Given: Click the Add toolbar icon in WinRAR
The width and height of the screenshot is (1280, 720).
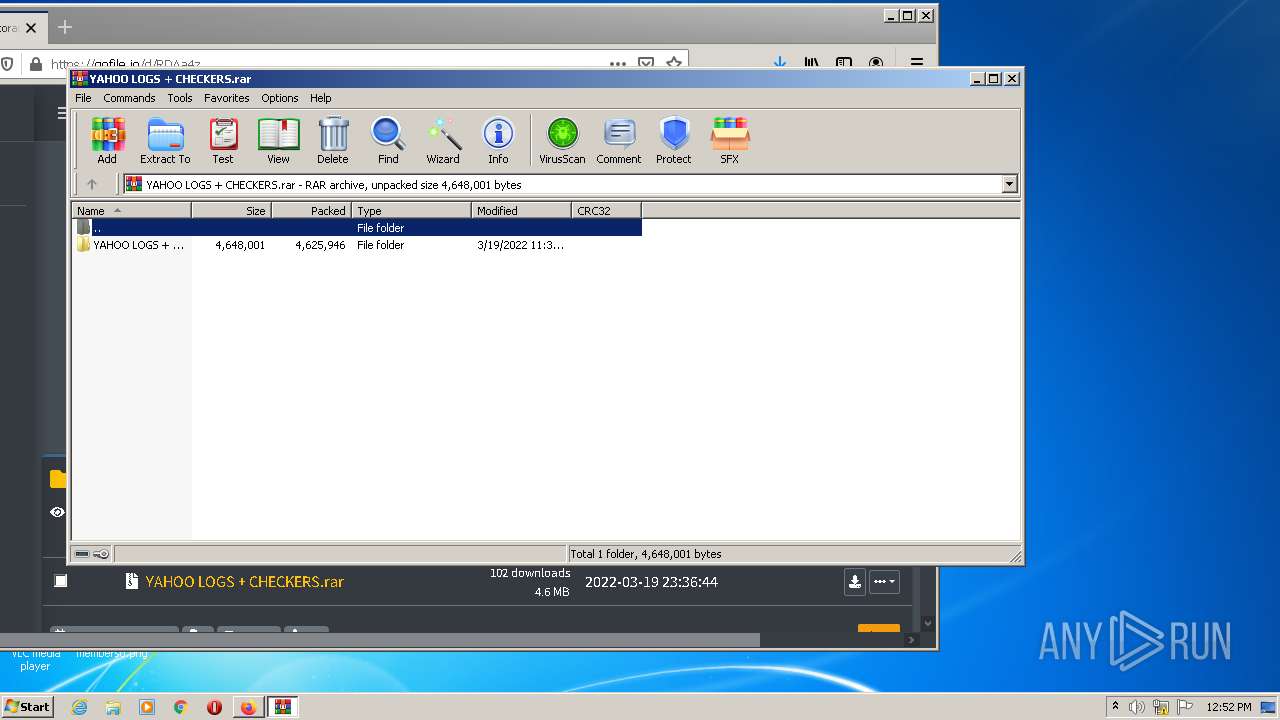Looking at the screenshot, I should tap(107, 140).
